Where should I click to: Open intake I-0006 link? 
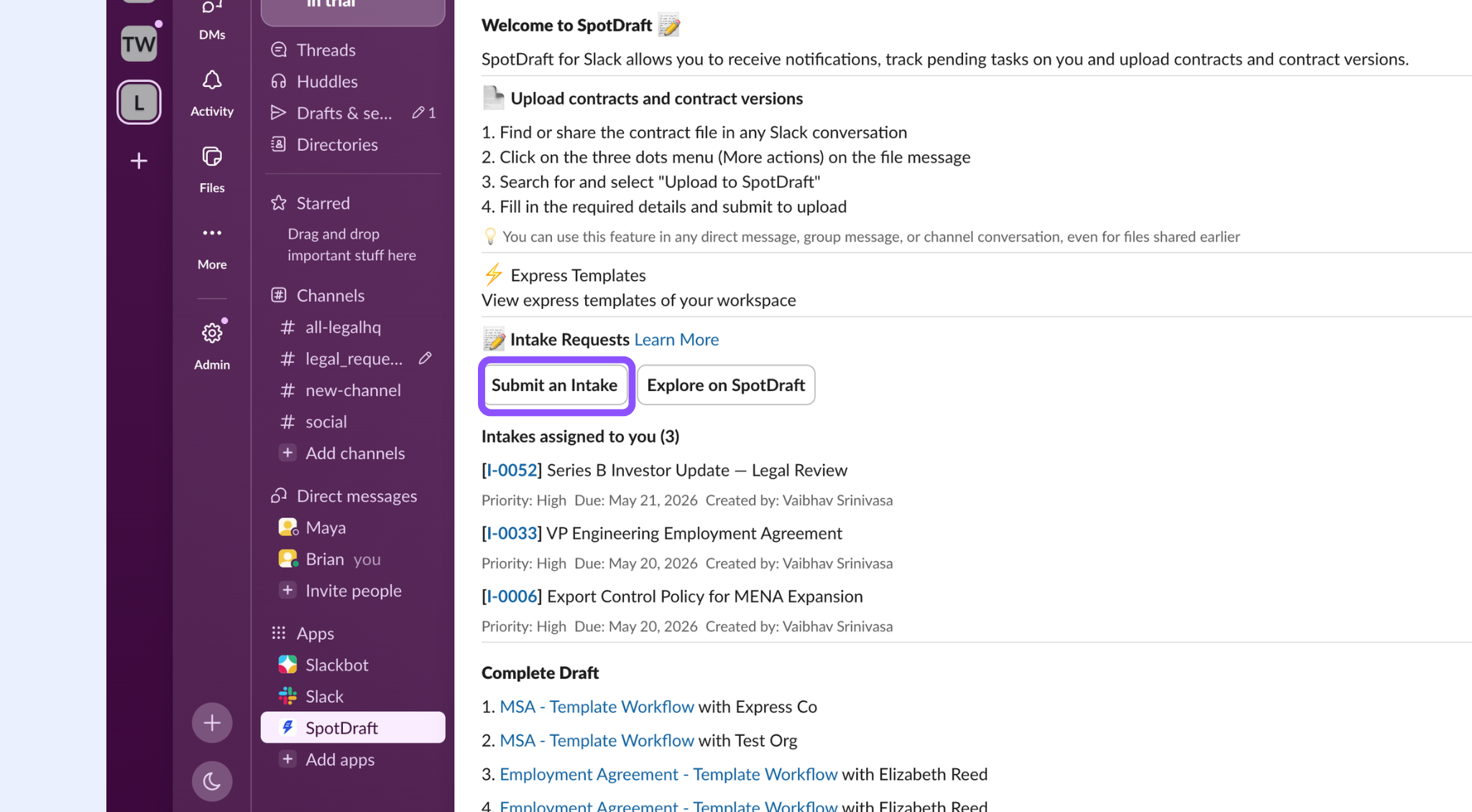pos(512,596)
